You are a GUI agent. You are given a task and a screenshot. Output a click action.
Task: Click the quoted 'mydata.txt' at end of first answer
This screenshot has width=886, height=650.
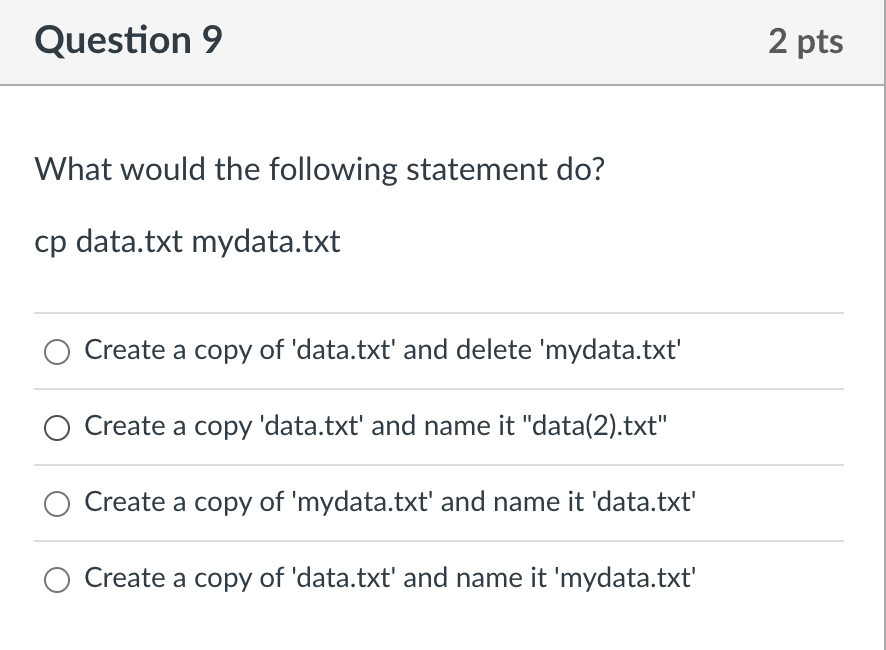611,350
